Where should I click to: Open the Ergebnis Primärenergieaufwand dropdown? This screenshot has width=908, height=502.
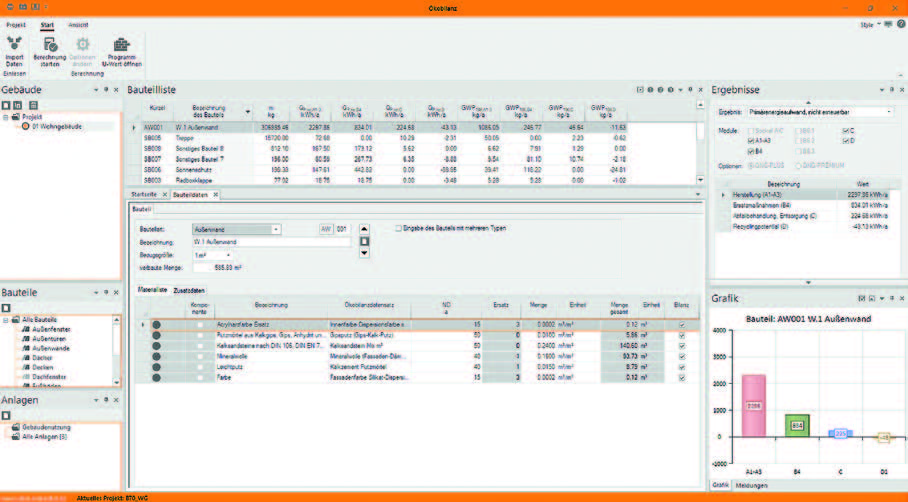889,112
